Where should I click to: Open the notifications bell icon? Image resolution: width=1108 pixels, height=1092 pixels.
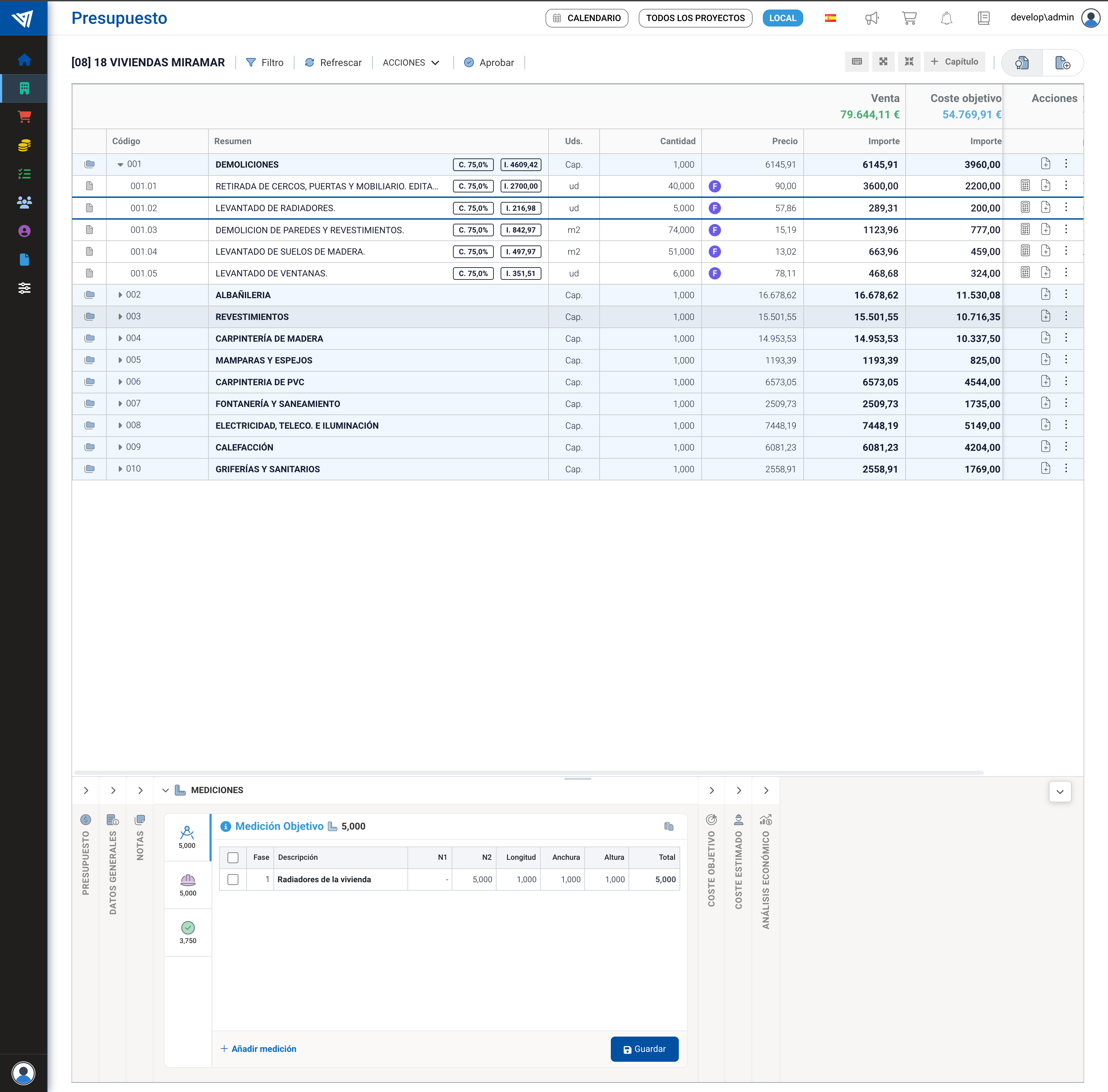(x=946, y=18)
